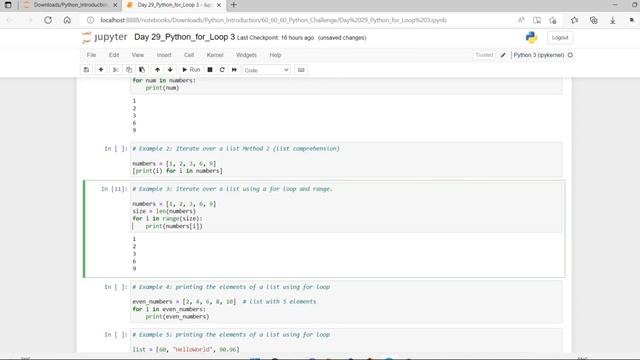Go to the browser home page
The height and width of the screenshot is (360, 640).
click(67, 20)
